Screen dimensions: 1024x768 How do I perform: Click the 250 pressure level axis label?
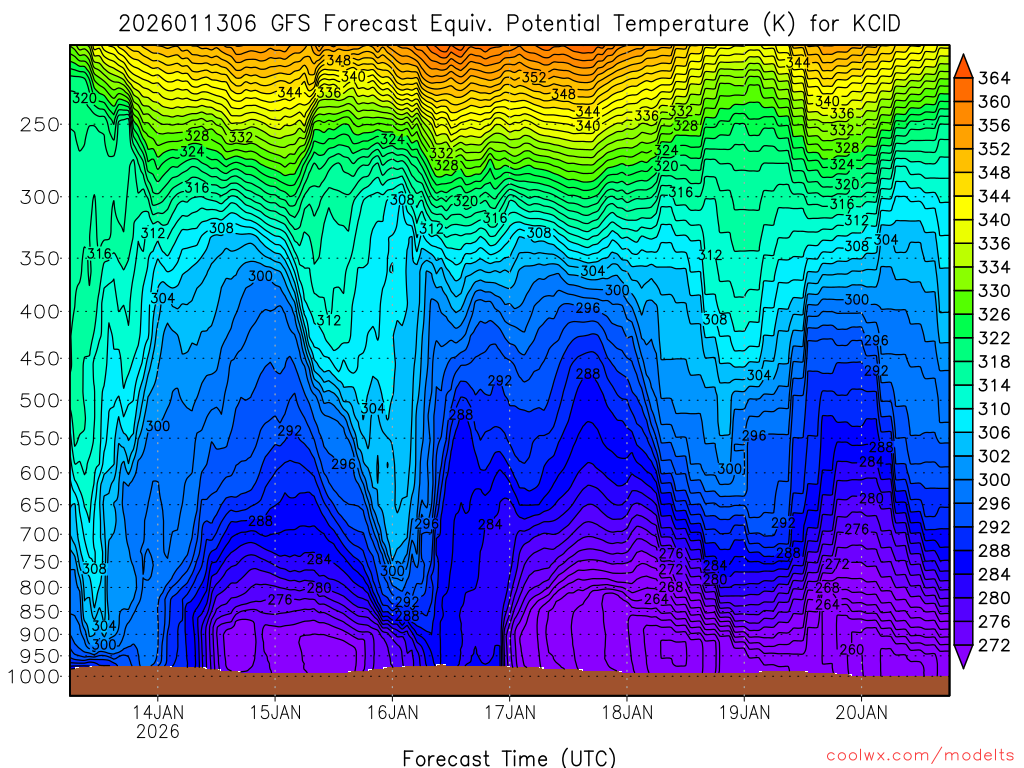40,124
